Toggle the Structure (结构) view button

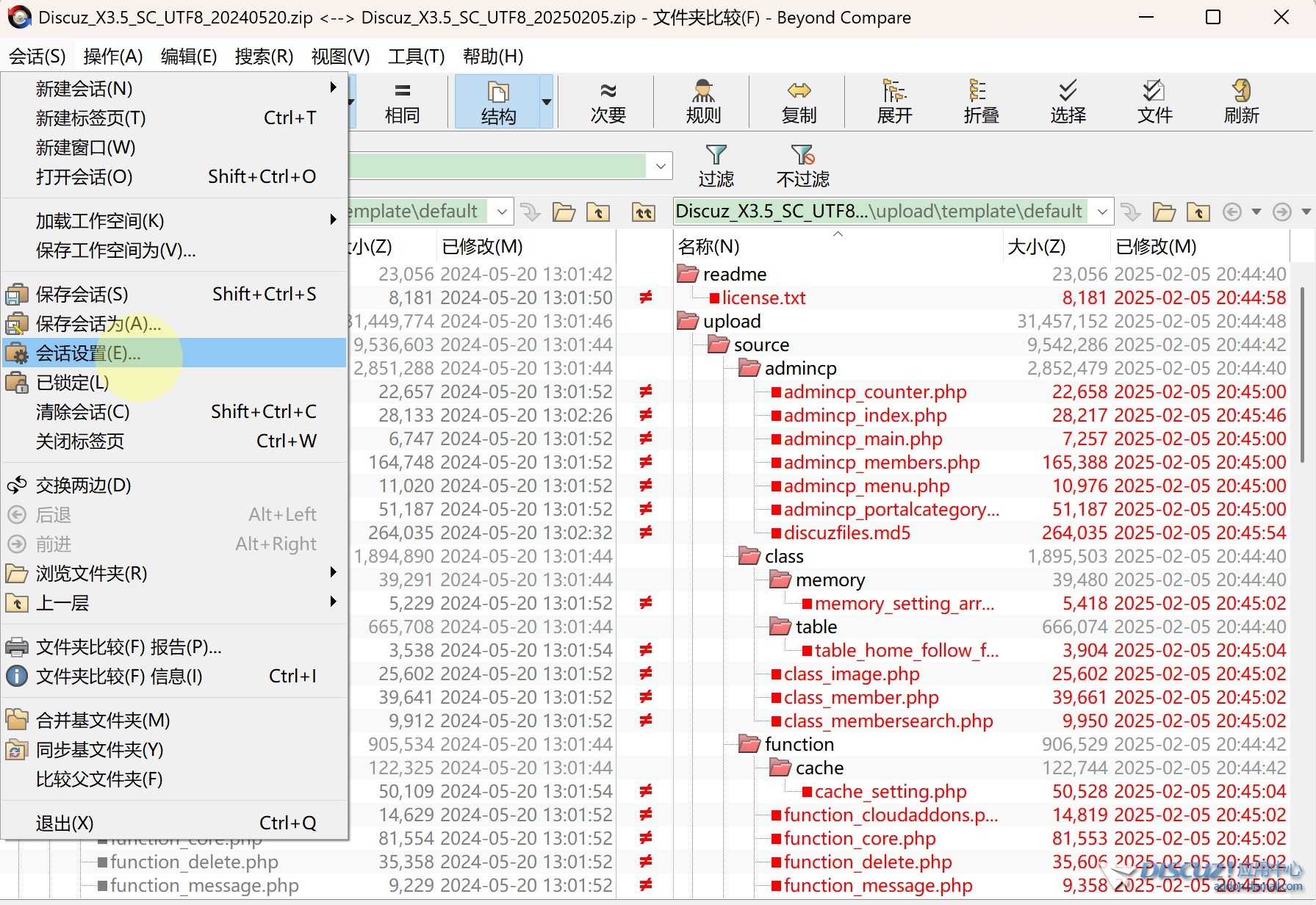pyautogui.click(x=498, y=101)
